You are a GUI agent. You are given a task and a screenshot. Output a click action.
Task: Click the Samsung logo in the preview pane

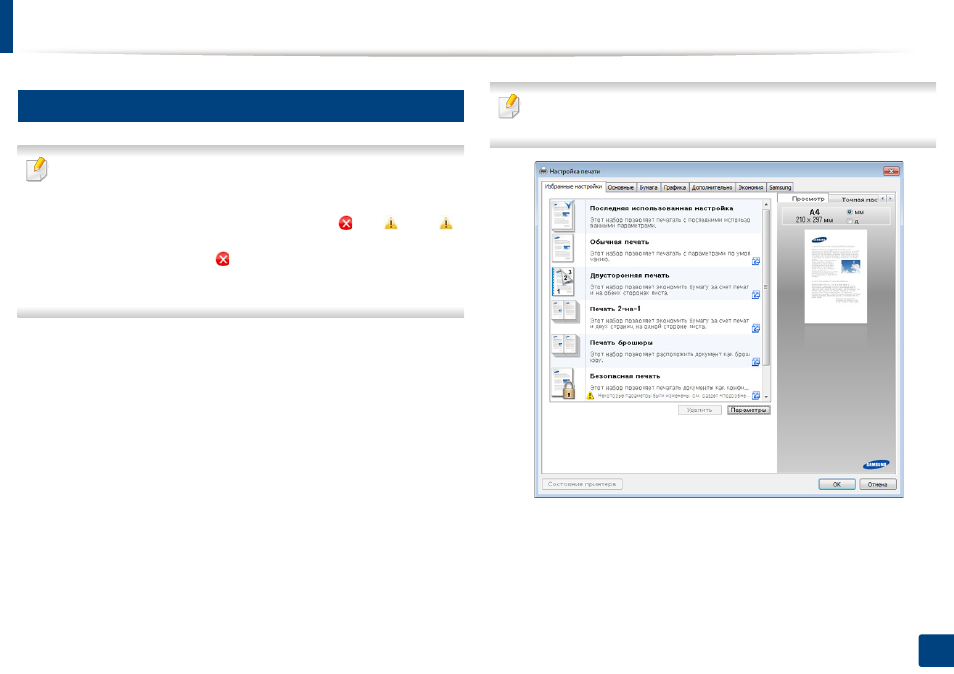tap(876, 465)
